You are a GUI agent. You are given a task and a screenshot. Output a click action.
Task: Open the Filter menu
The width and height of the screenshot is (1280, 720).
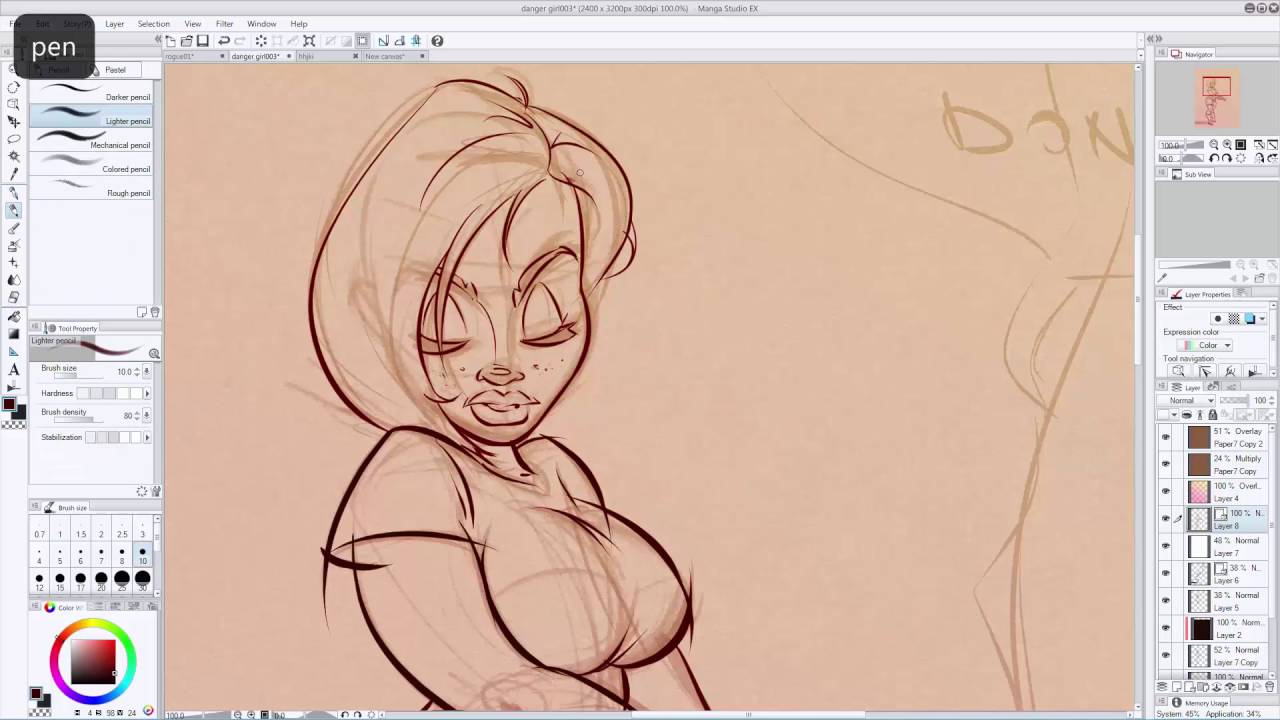224,23
